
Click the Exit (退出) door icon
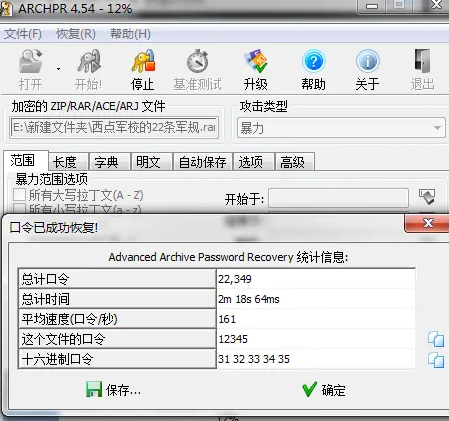422,62
